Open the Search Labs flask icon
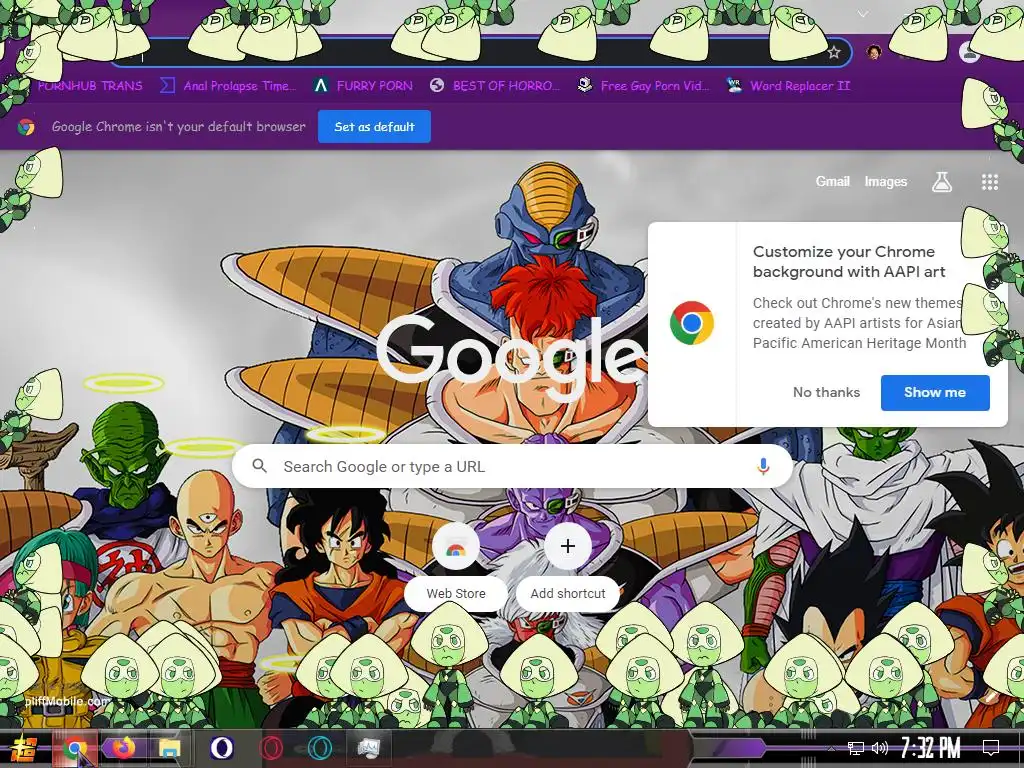The image size is (1024, 768). [941, 182]
